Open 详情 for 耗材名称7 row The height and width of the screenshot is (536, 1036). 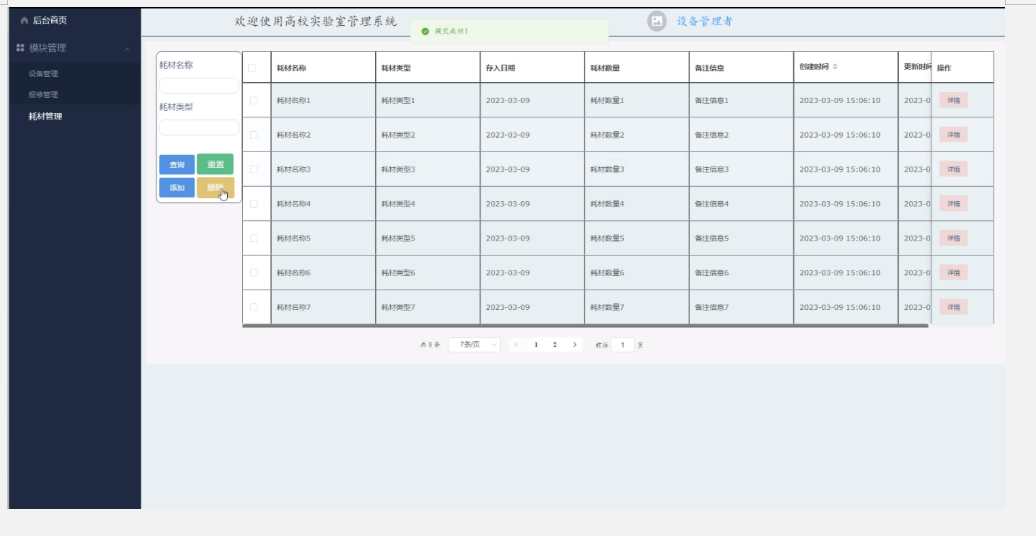point(953,307)
